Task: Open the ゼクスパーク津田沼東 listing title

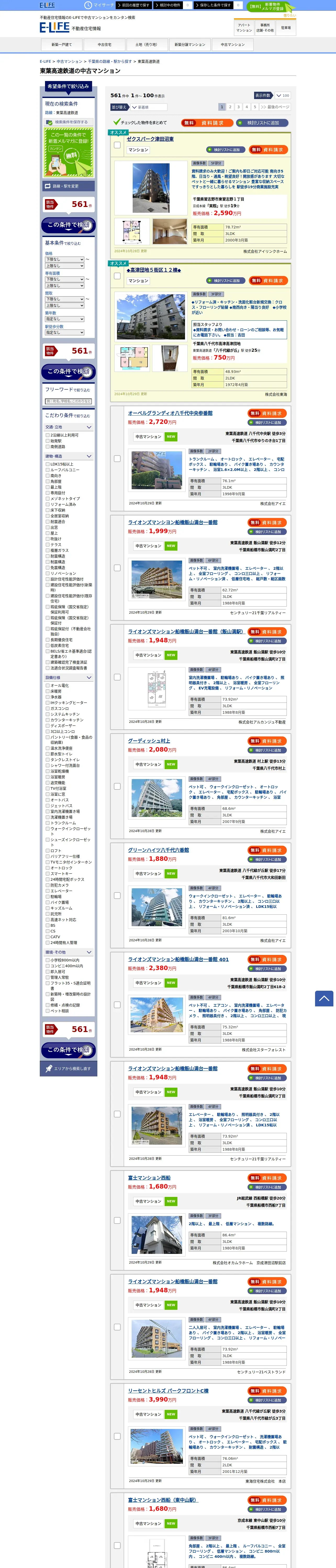Action: tap(150, 139)
